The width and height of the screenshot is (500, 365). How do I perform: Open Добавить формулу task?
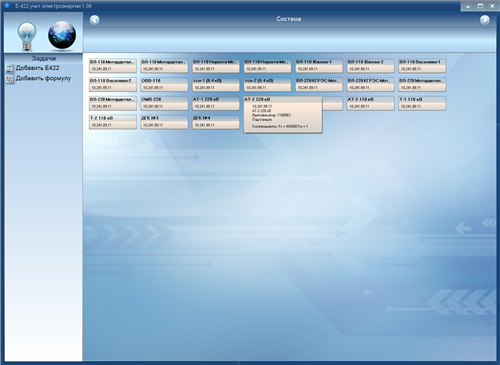[x=38, y=79]
